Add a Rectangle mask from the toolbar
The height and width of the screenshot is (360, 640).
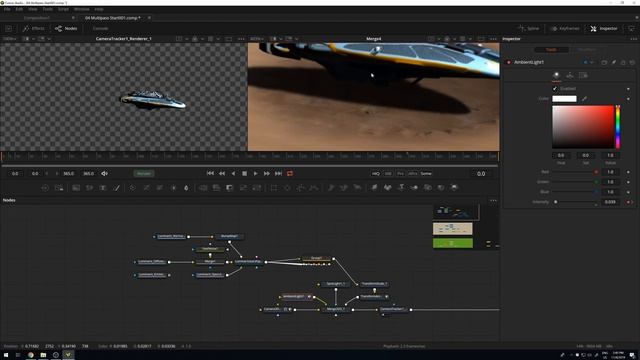(273, 188)
